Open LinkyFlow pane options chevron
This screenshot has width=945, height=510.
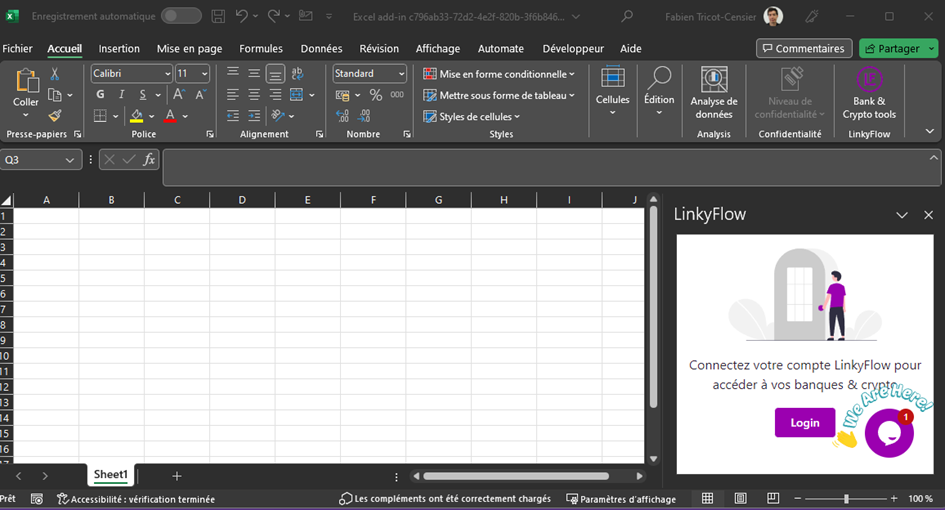pos(902,215)
